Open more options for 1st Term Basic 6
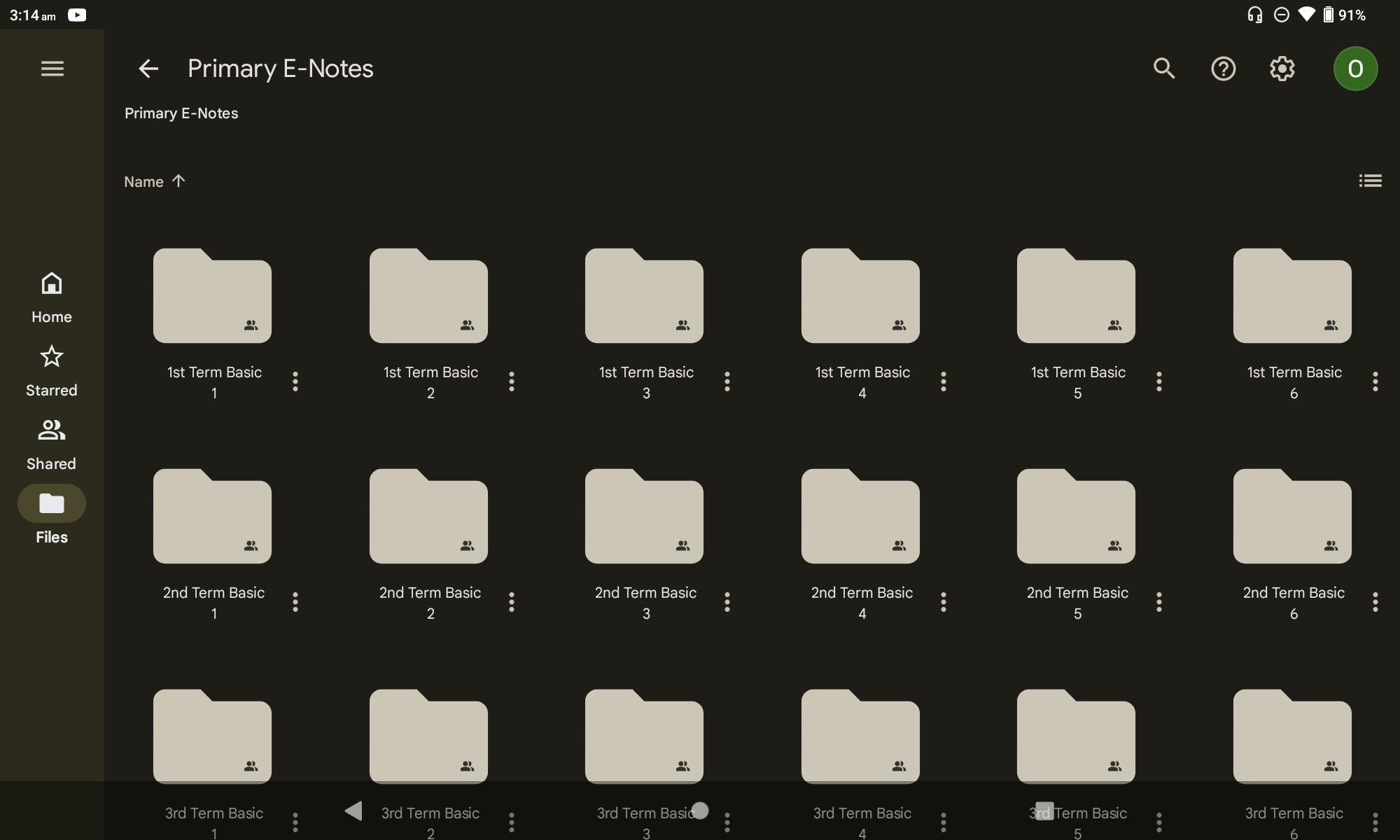The image size is (1400, 840). (x=1375, y=381)
